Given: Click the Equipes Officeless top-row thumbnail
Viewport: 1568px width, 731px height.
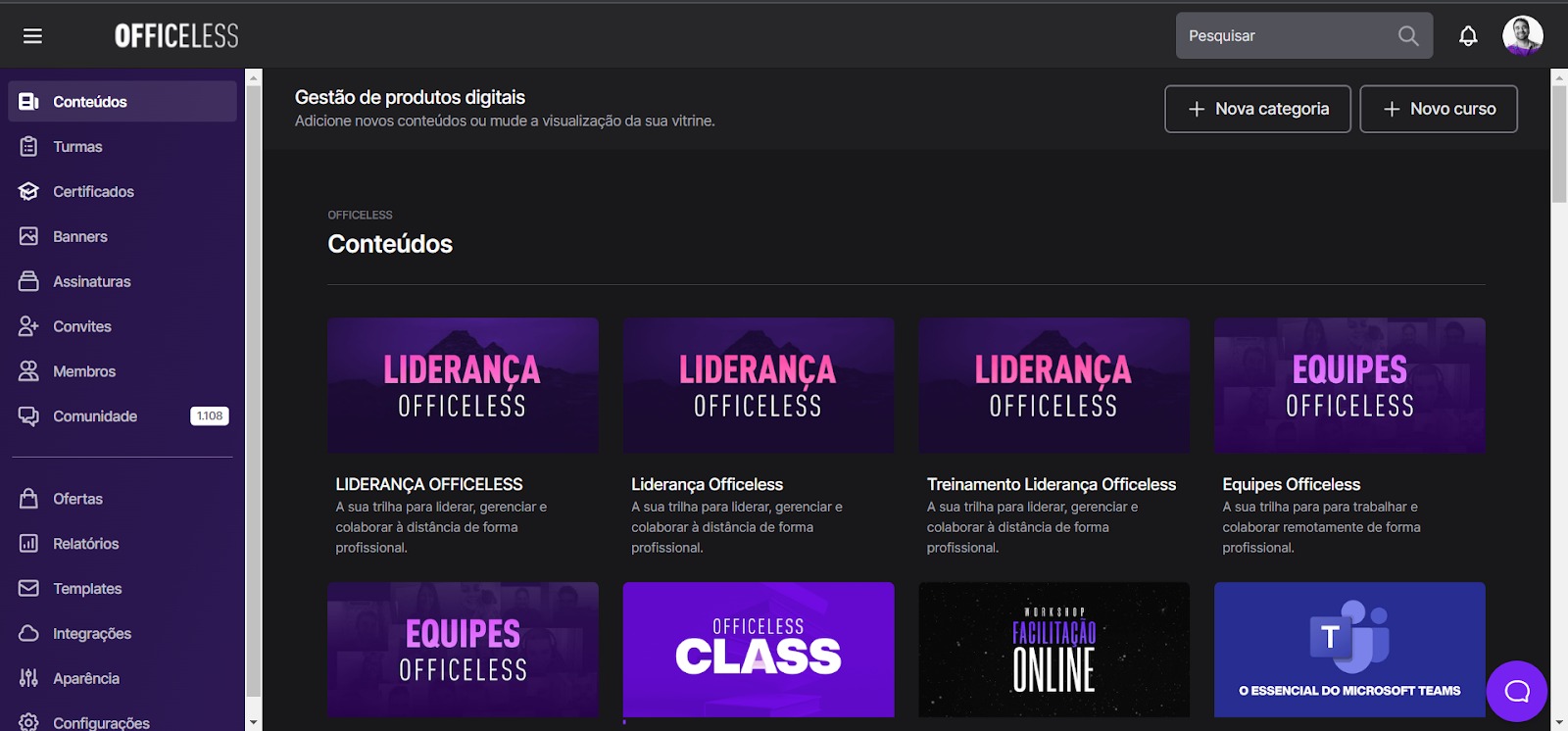Looking at the screenshot, I should (x=1349, y=385).
